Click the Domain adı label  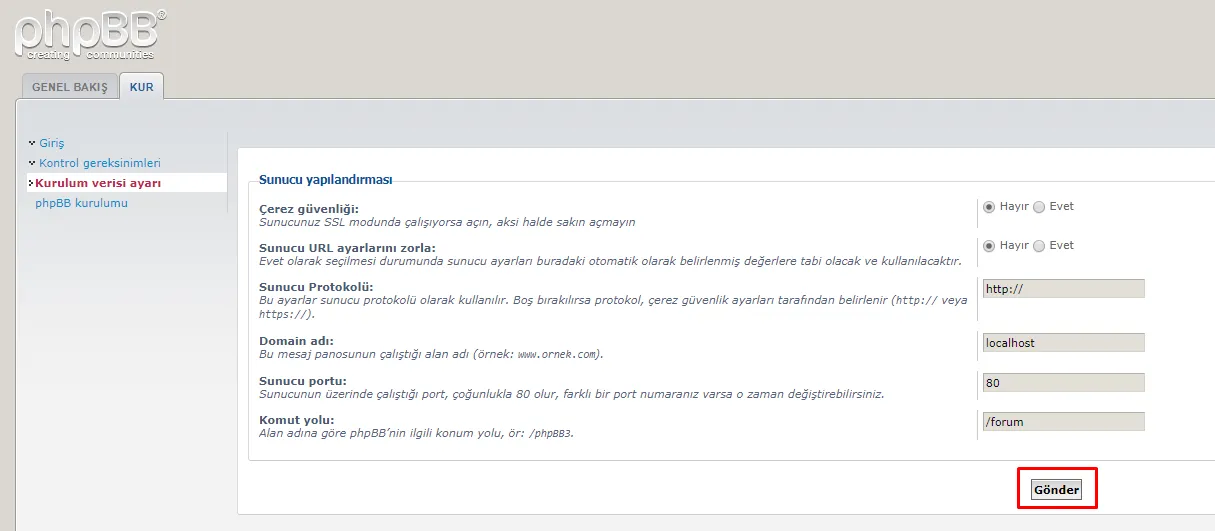click(x=295, y=341)
